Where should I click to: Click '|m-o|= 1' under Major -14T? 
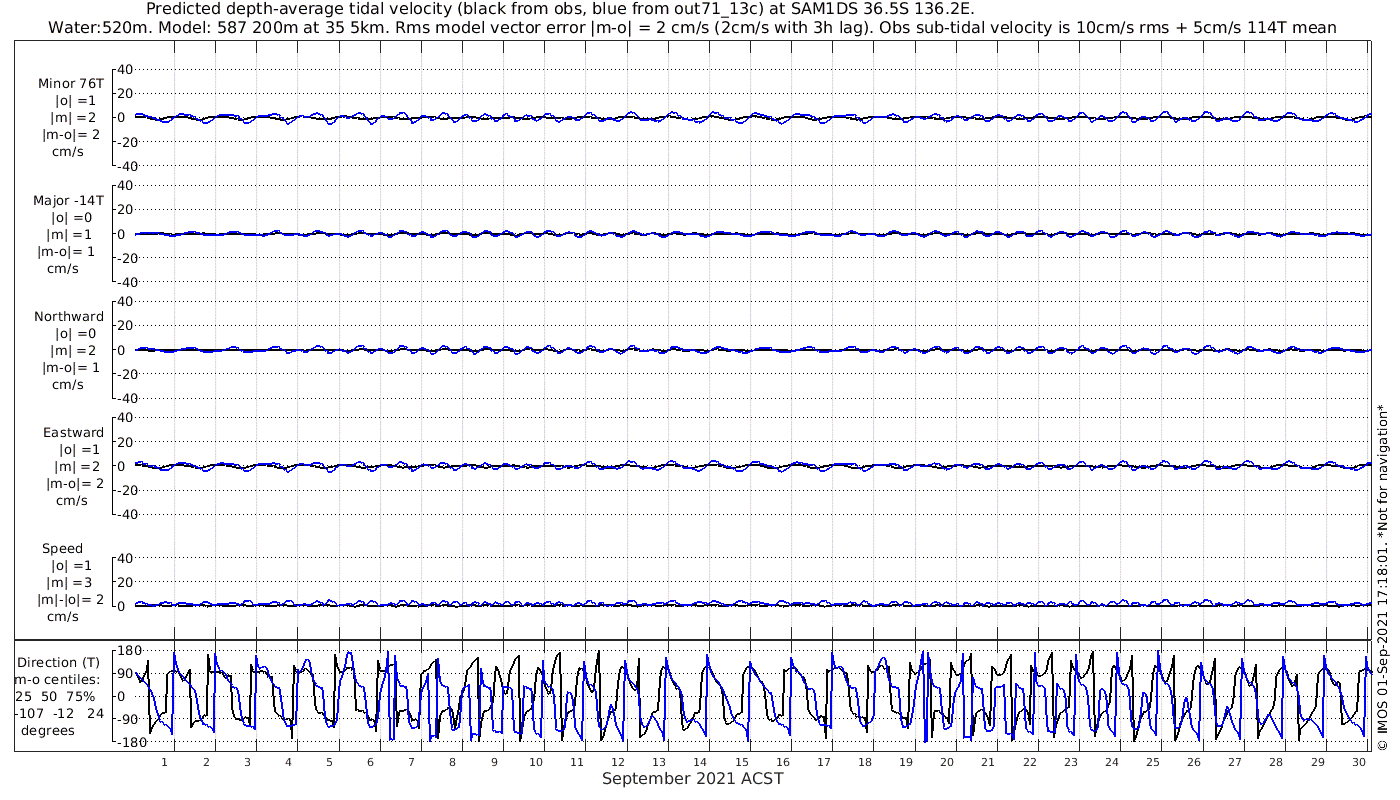pos(70,251)
